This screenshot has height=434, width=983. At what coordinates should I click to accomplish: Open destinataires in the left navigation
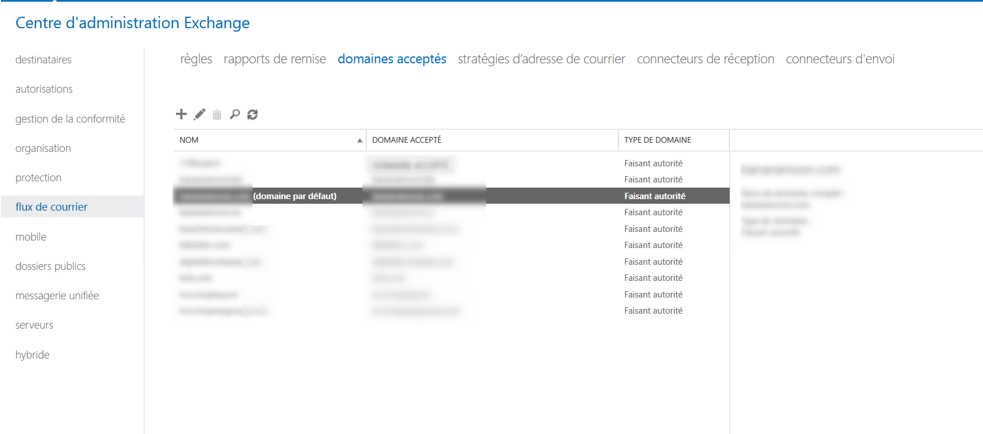pyautogui.click(x=43, y=60)
